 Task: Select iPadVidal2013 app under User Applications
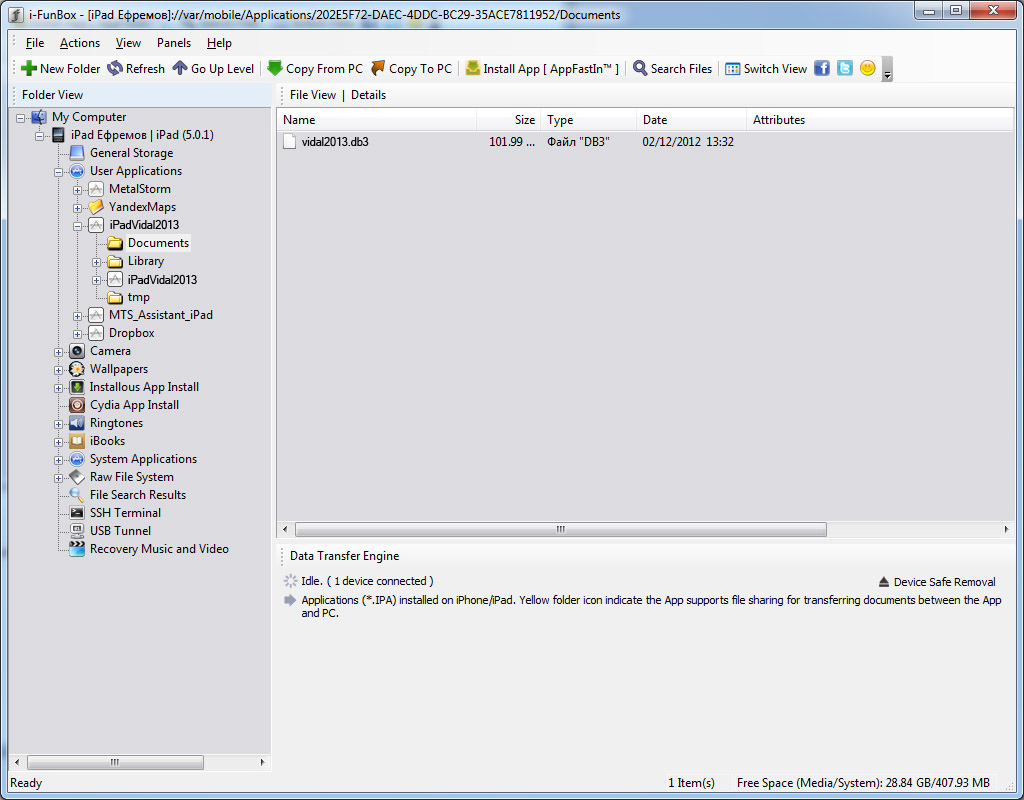coord(144,225)
